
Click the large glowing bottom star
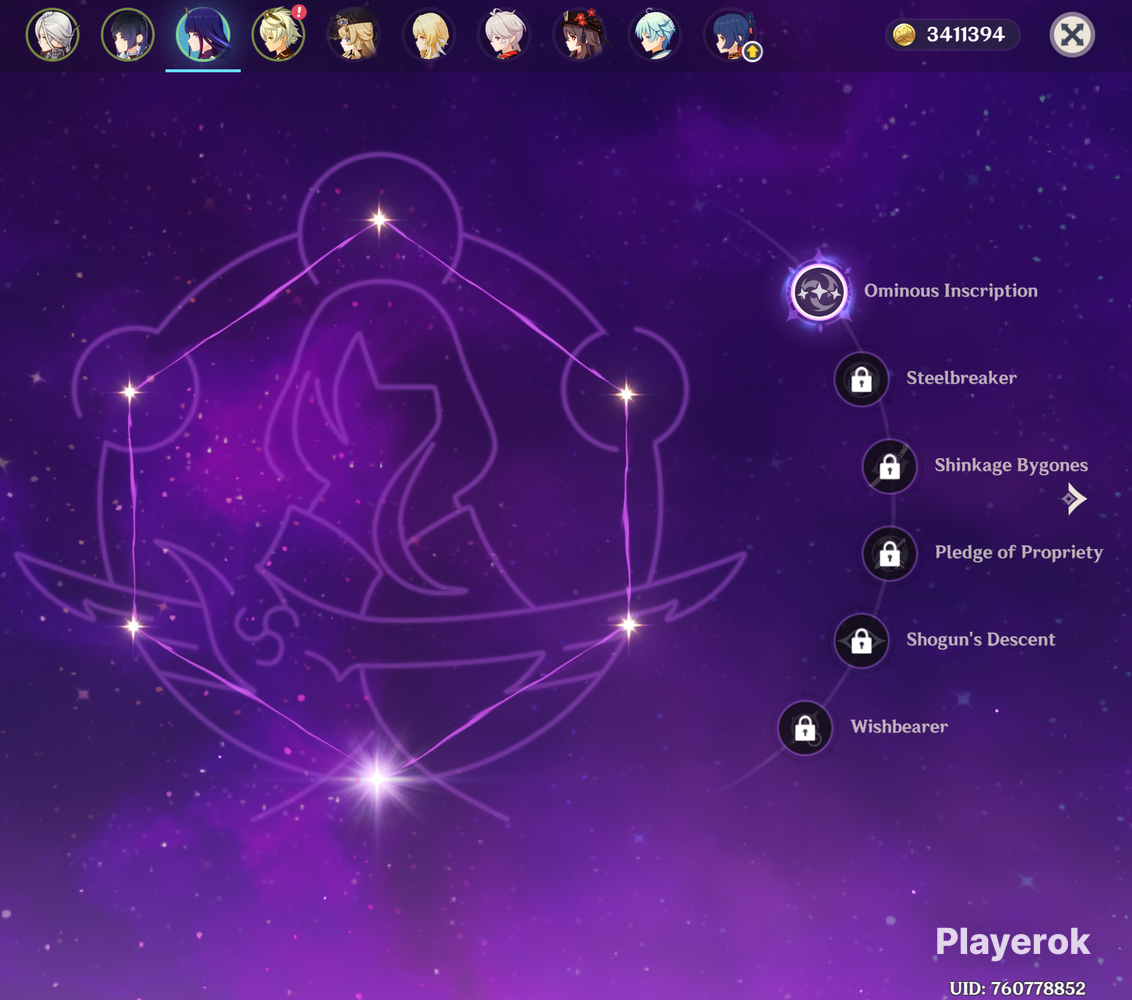377,778
